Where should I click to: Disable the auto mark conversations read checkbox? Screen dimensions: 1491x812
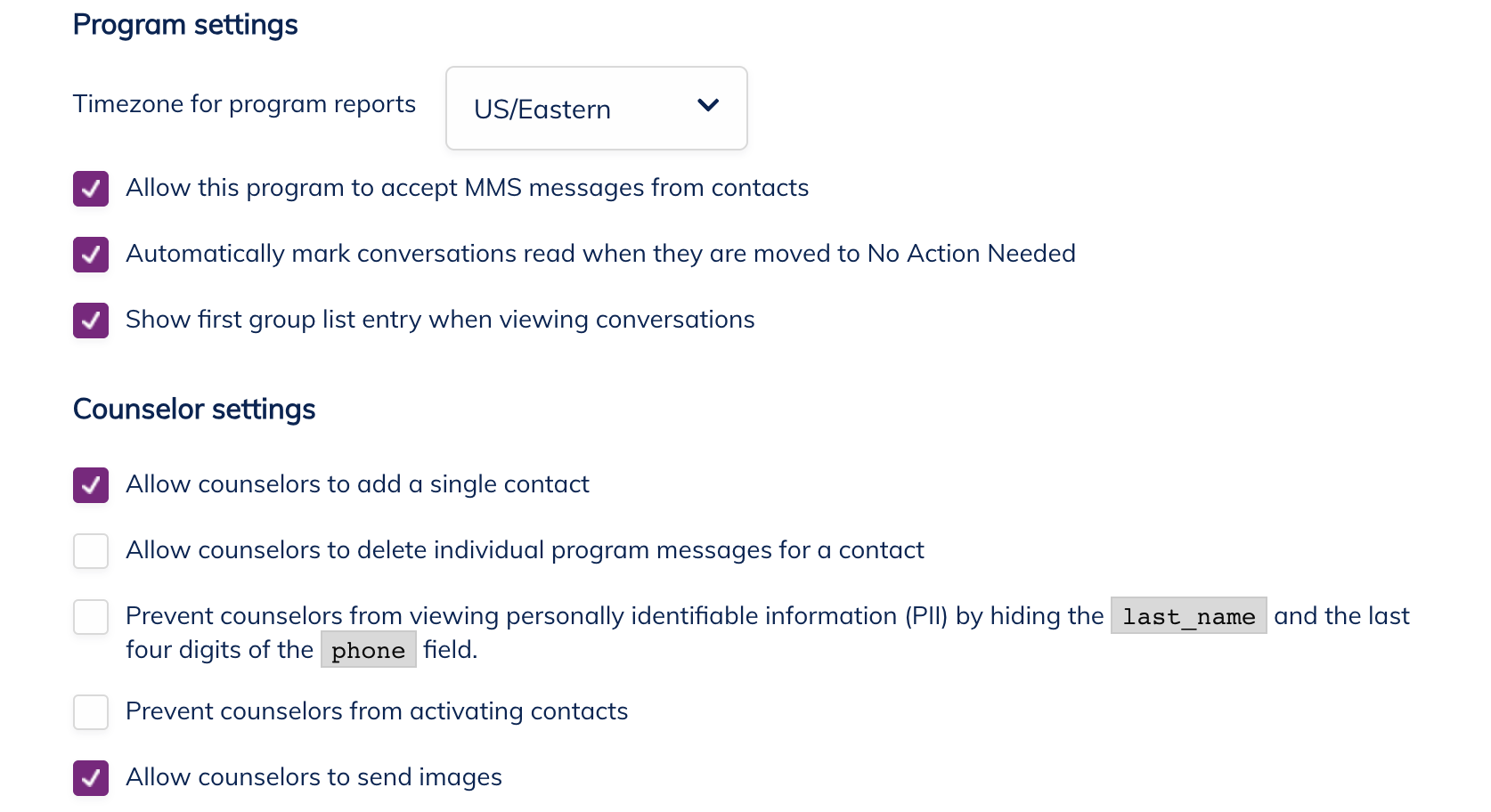[x=91, y=255]
